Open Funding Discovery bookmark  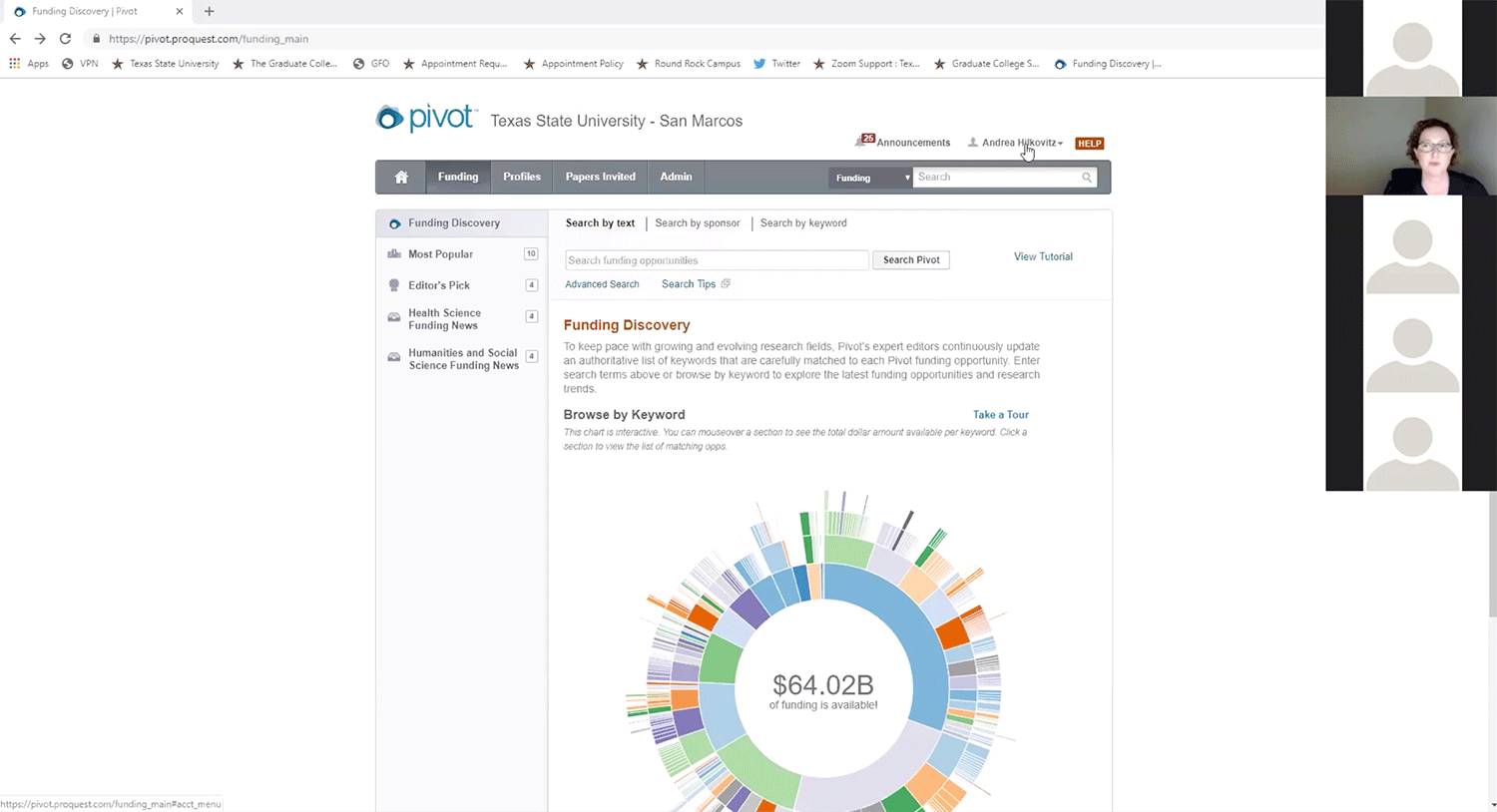[x=1108, y=63]
